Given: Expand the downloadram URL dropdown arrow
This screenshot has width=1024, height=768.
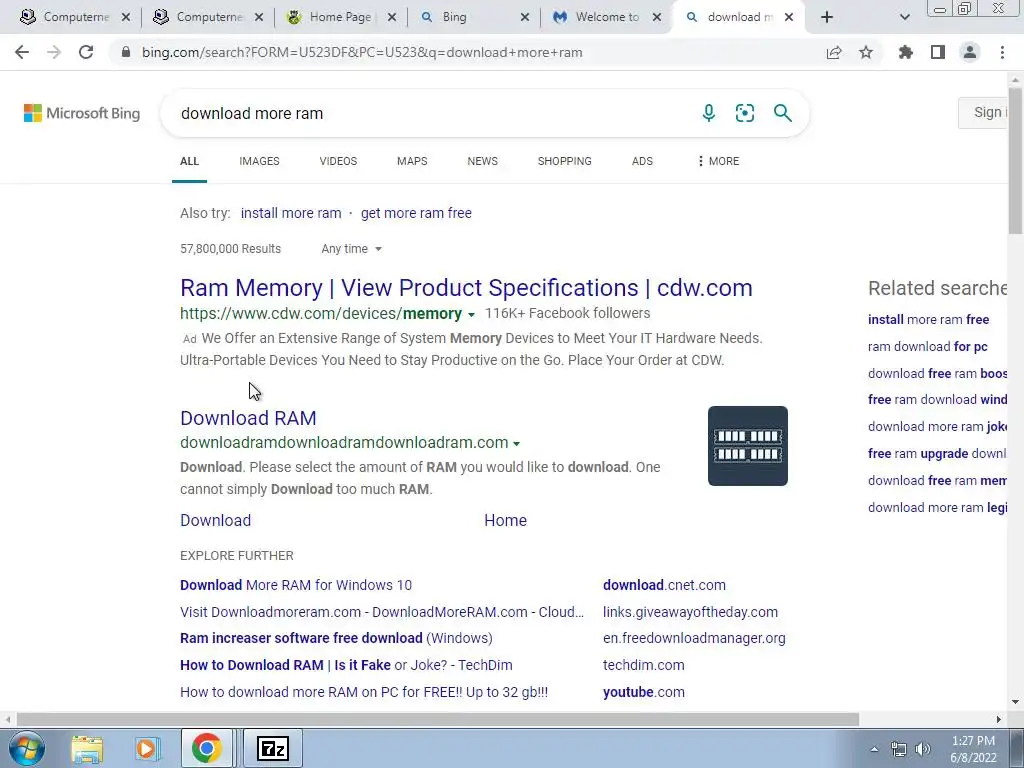Looking at the screenshot, I should coord(517,443).
